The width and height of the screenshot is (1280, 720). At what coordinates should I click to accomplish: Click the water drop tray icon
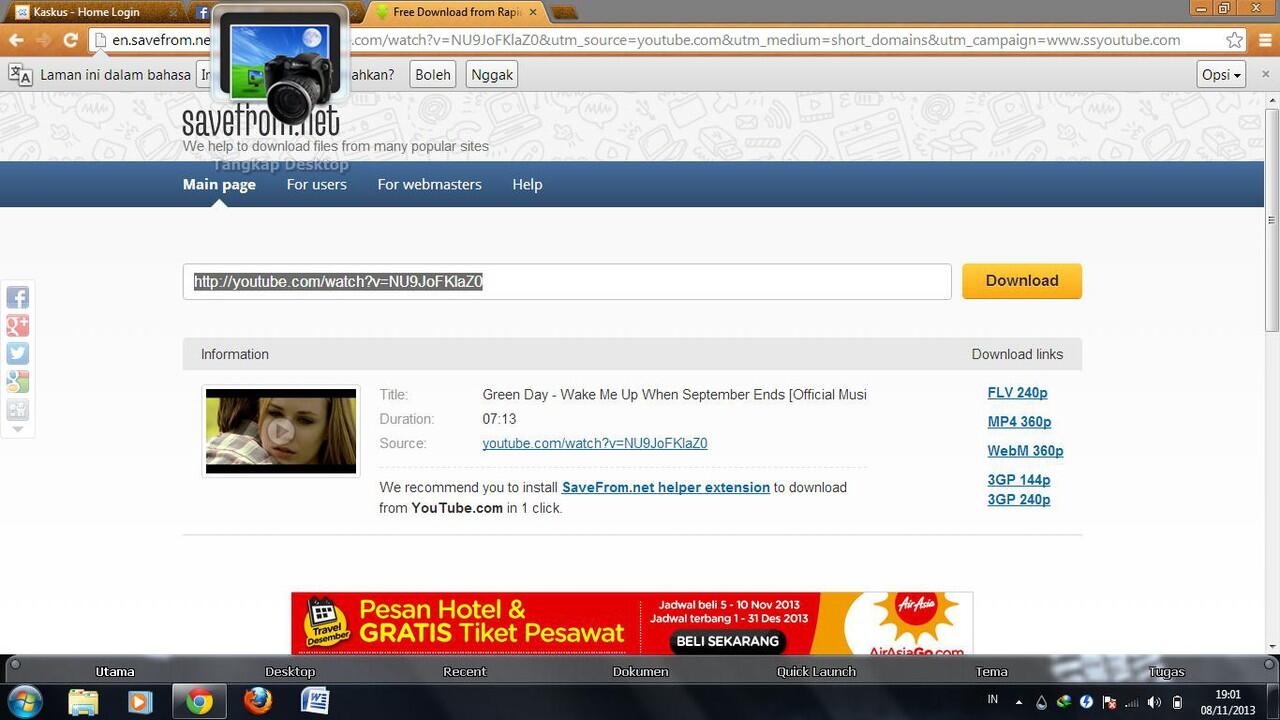(x=1041, y=702)
